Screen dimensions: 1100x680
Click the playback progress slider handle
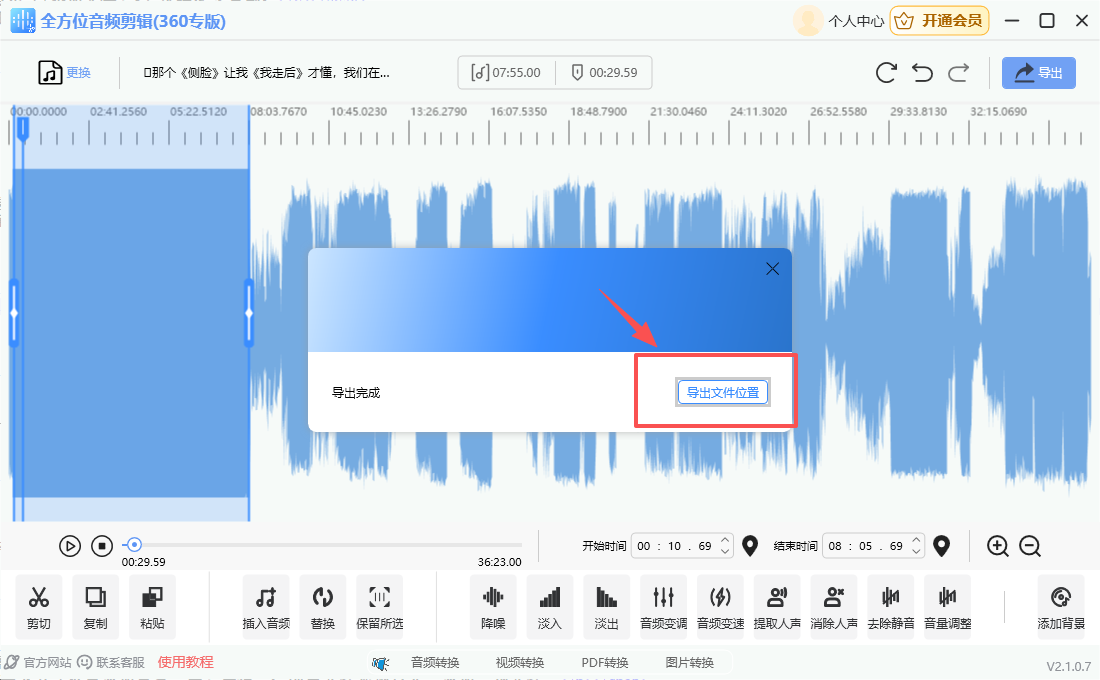click(134, 545)
